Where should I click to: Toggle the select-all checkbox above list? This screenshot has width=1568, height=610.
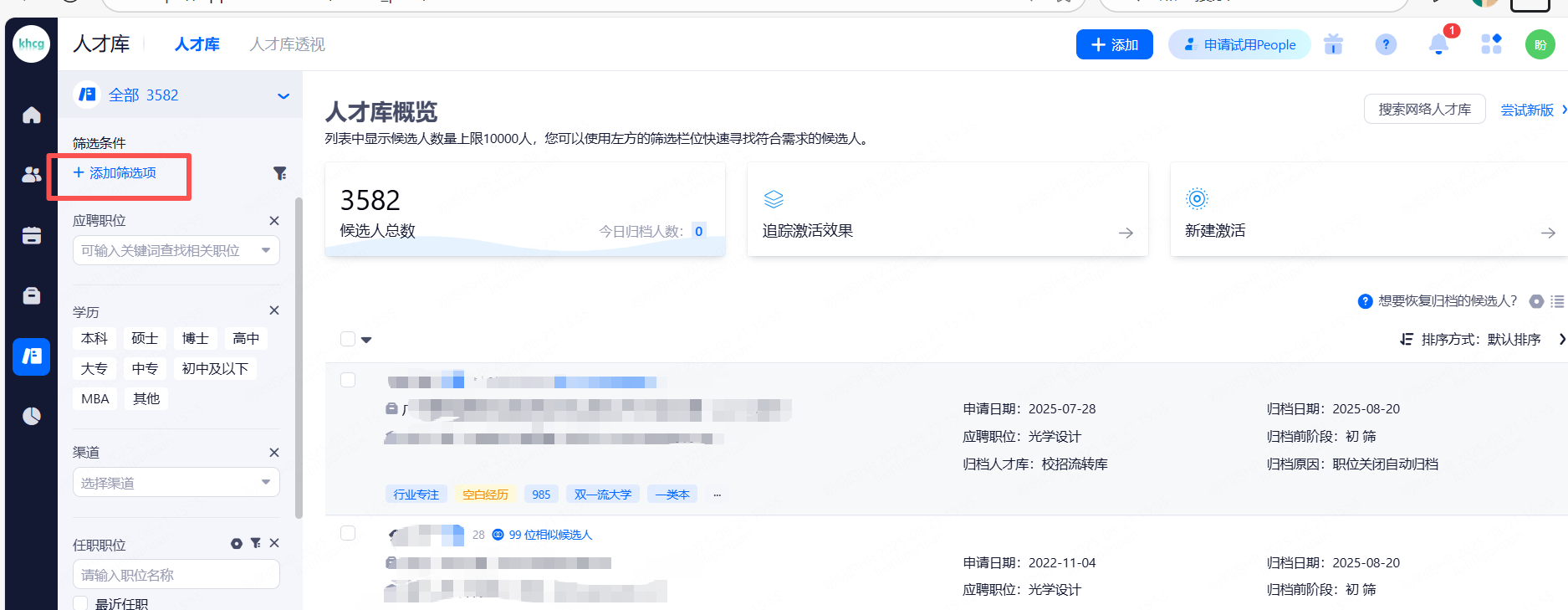point(348,339)
